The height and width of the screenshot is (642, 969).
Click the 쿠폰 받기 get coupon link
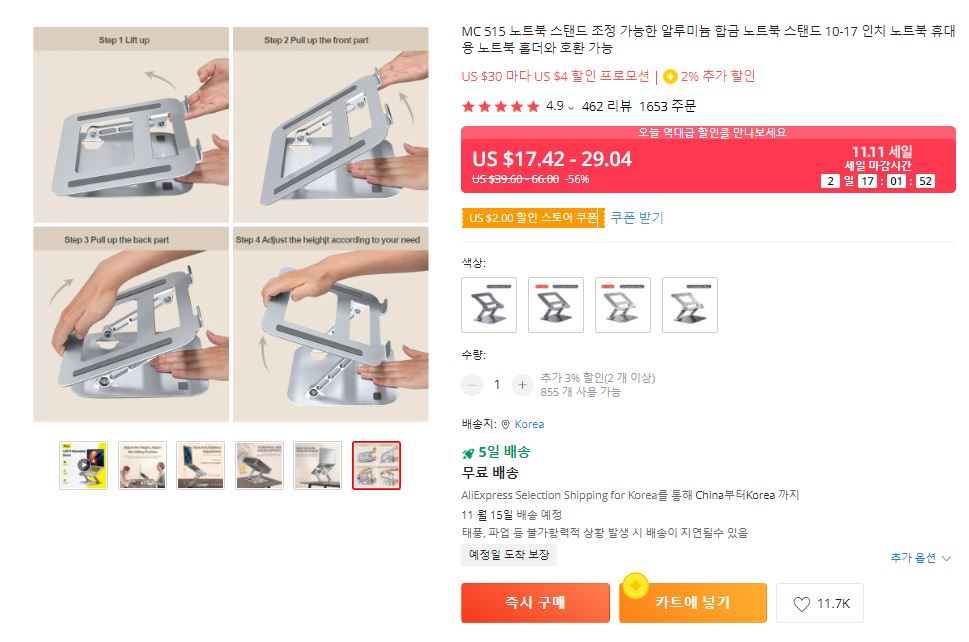637,218
